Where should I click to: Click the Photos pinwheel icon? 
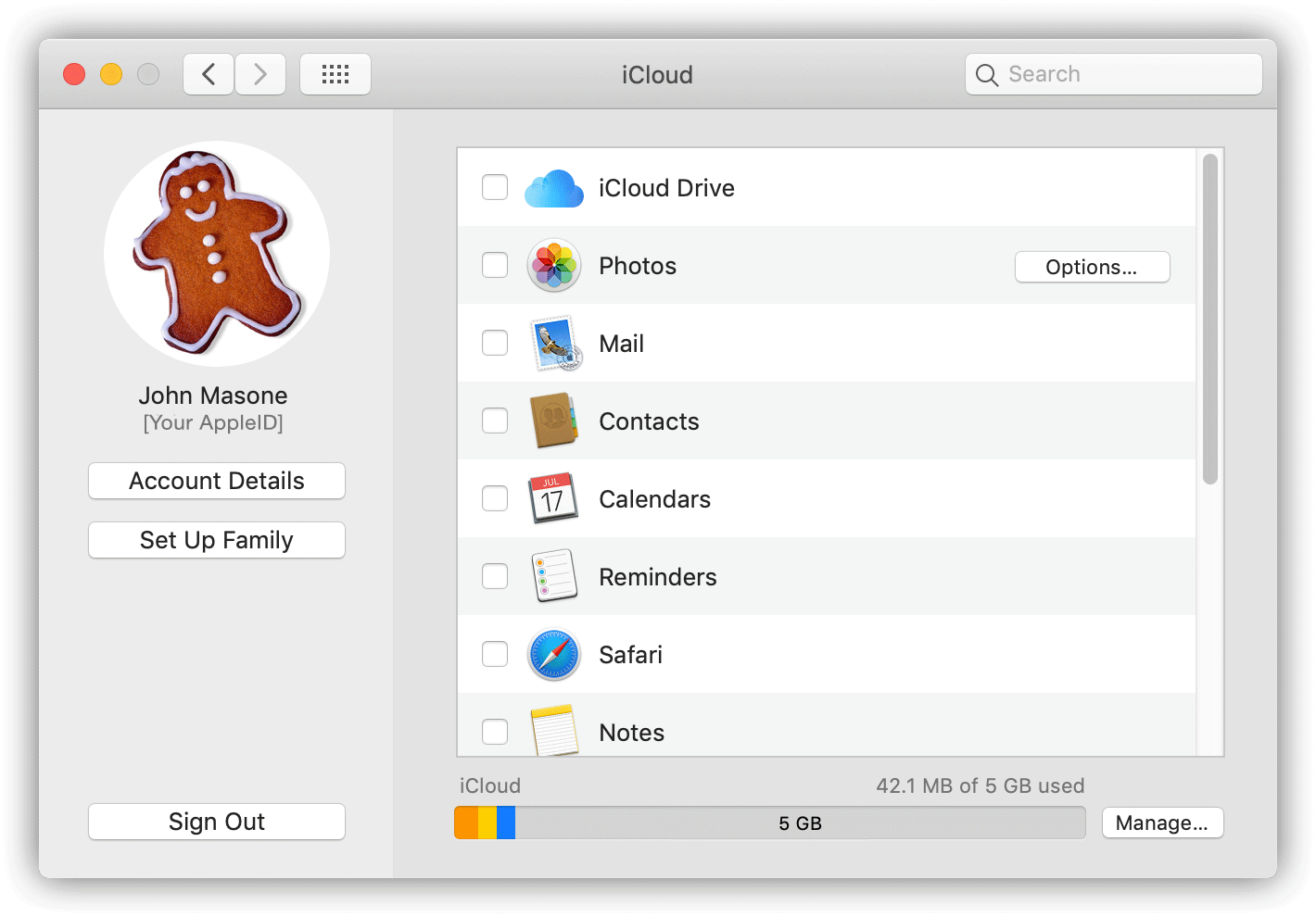[x=554, y=266]
